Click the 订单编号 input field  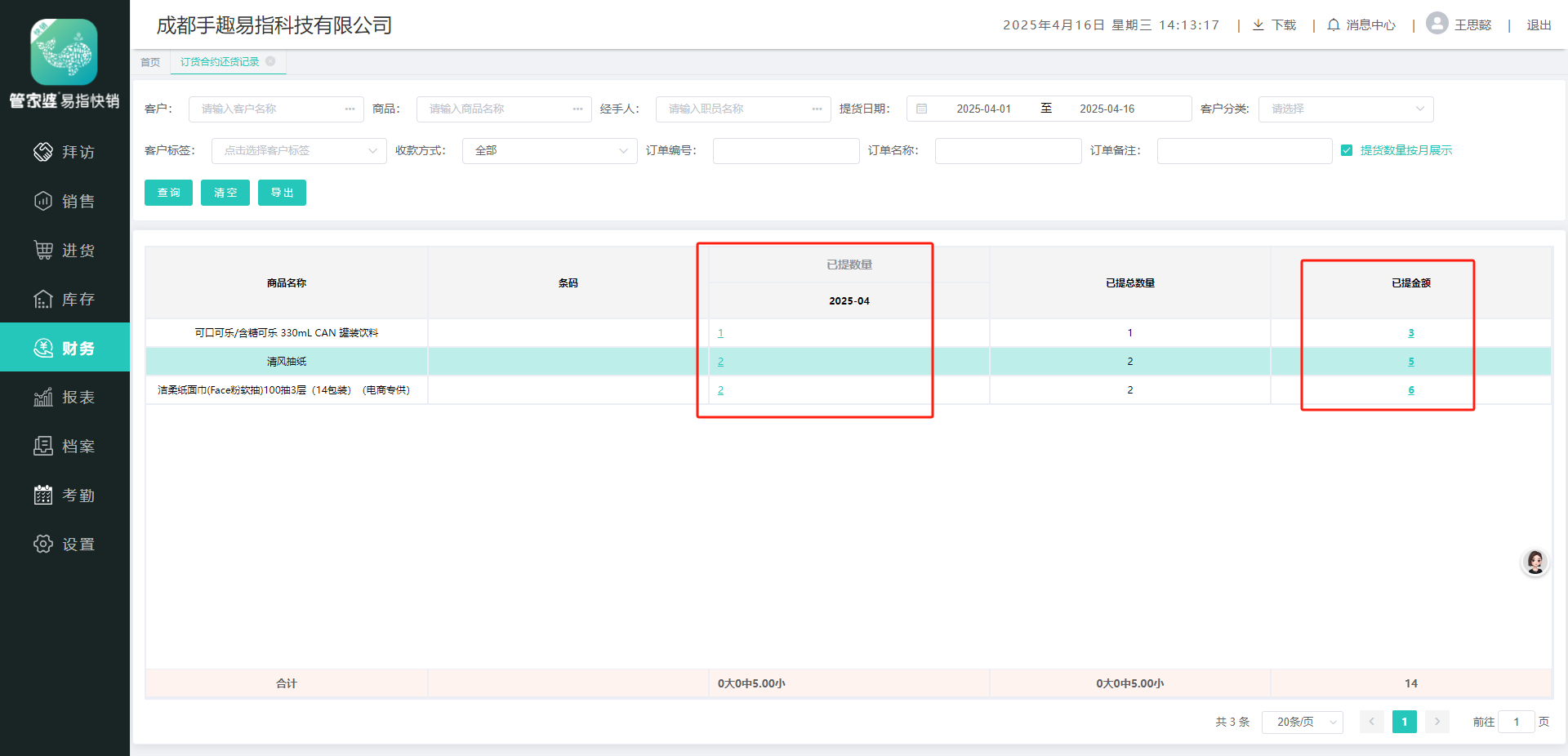click(x=786, y=150)
